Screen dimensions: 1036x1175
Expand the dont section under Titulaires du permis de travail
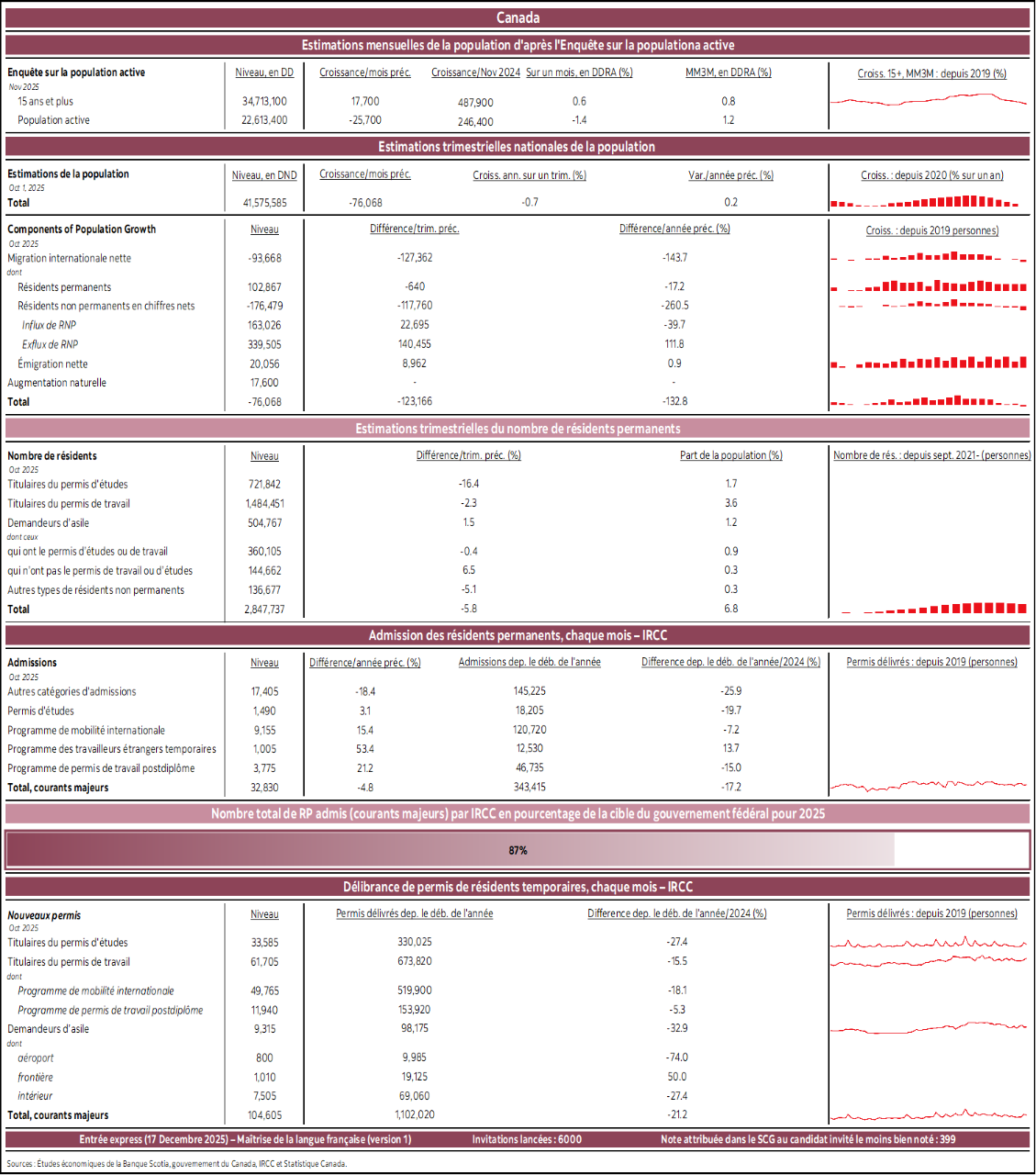[16, 975]
